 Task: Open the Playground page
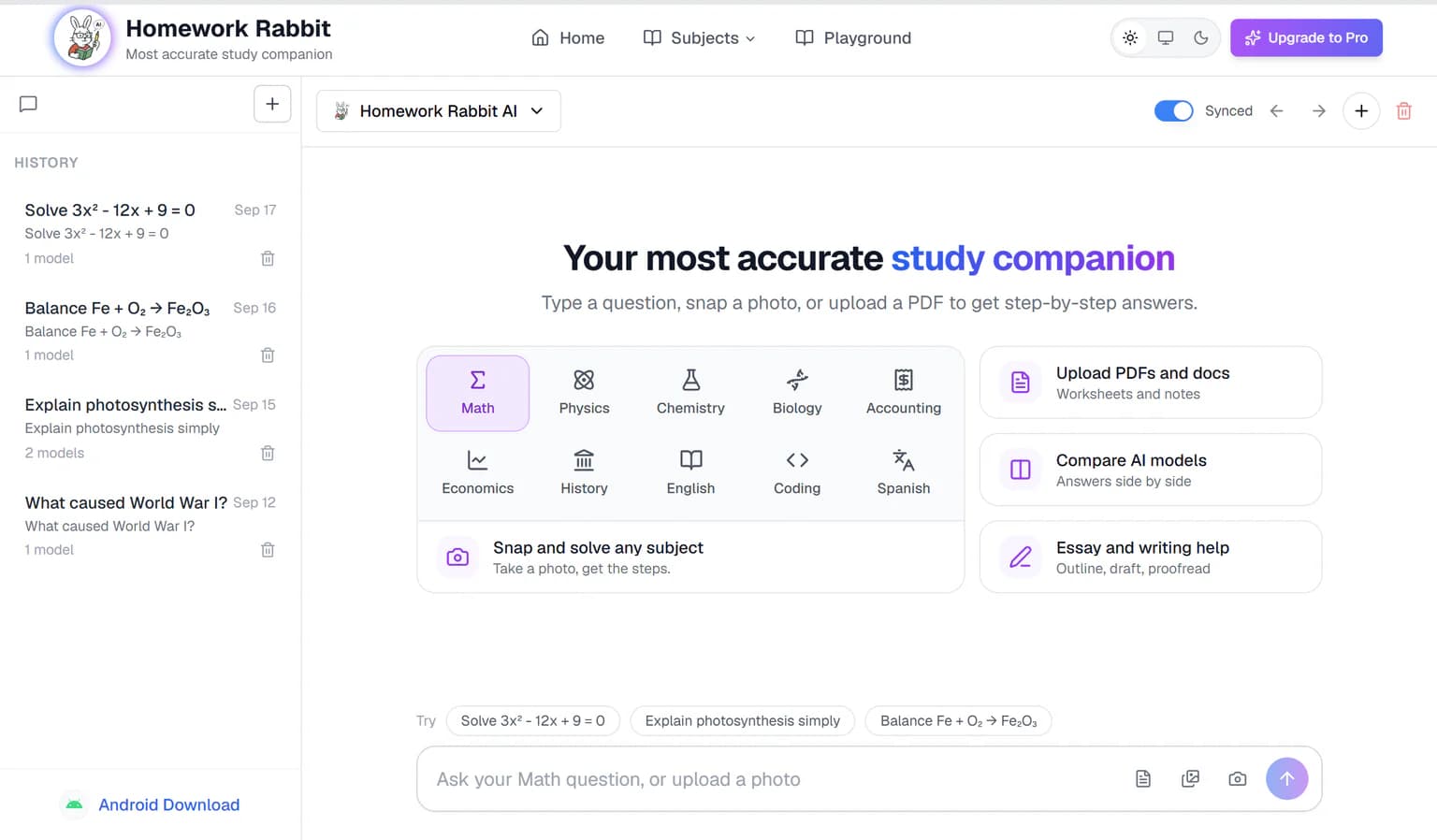point(853,38)
